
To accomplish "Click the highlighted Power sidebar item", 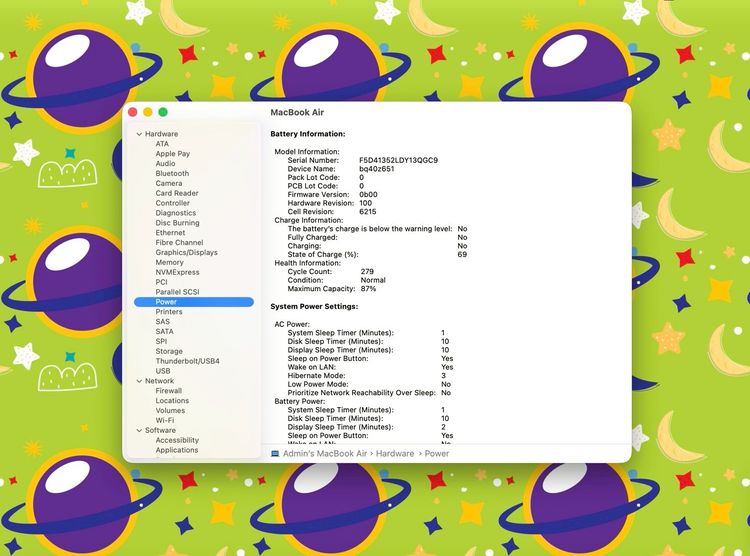I will 166,302.
